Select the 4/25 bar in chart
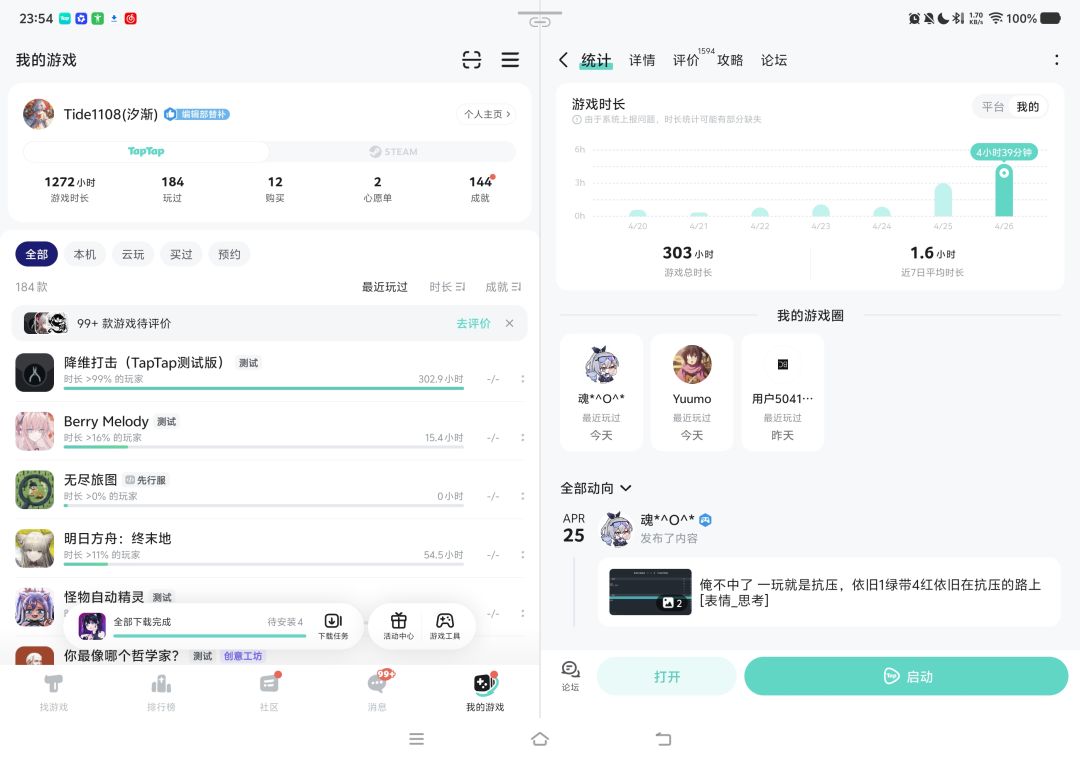This screenshot has width=1080, height=759. (x=943, y=200)
